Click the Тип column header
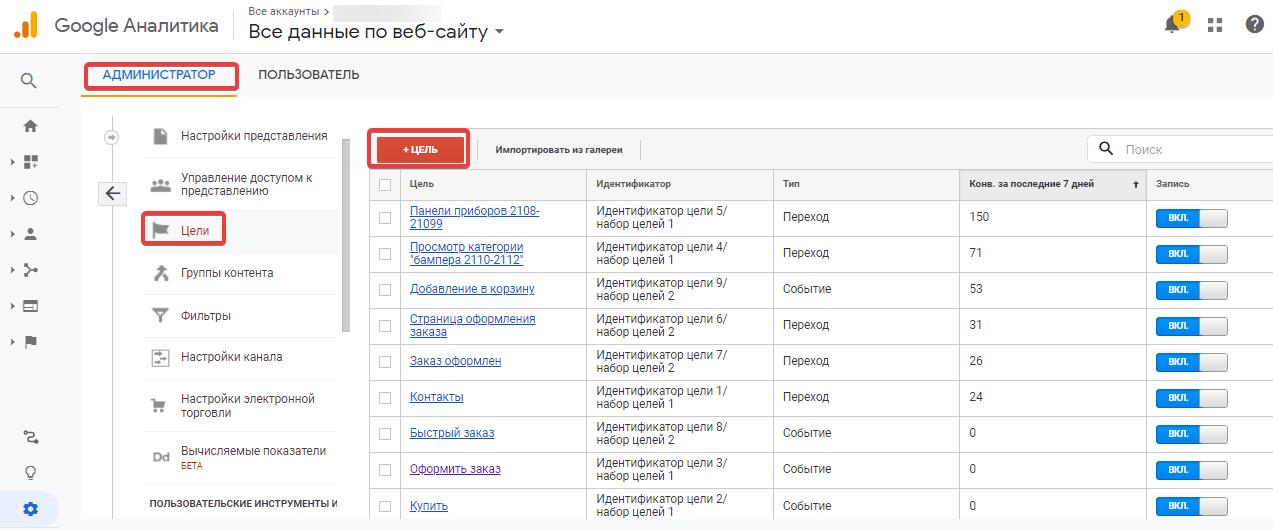 pos(791,184)
